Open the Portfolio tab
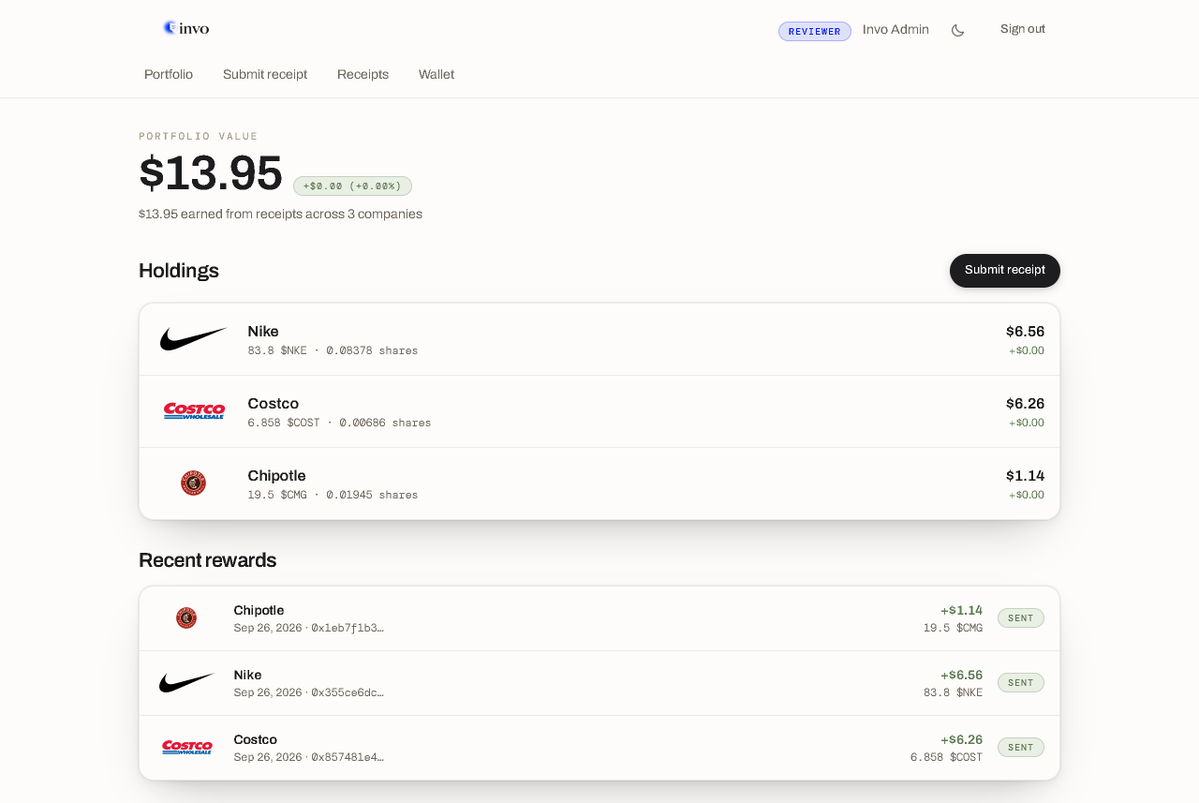Image resolution: width=1199 pixels, height=803 pixels. (x=168, y=74)
